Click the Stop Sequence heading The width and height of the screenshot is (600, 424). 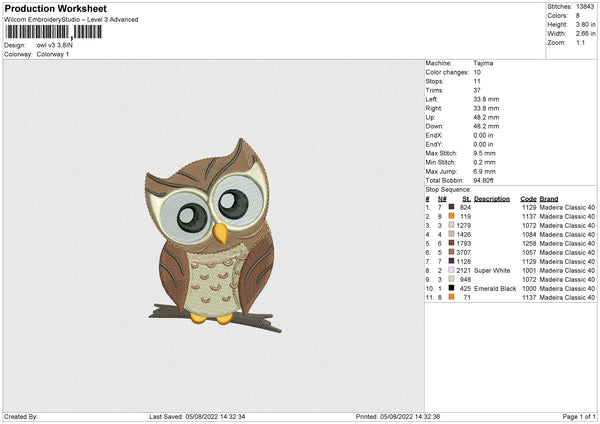[448, 190]
